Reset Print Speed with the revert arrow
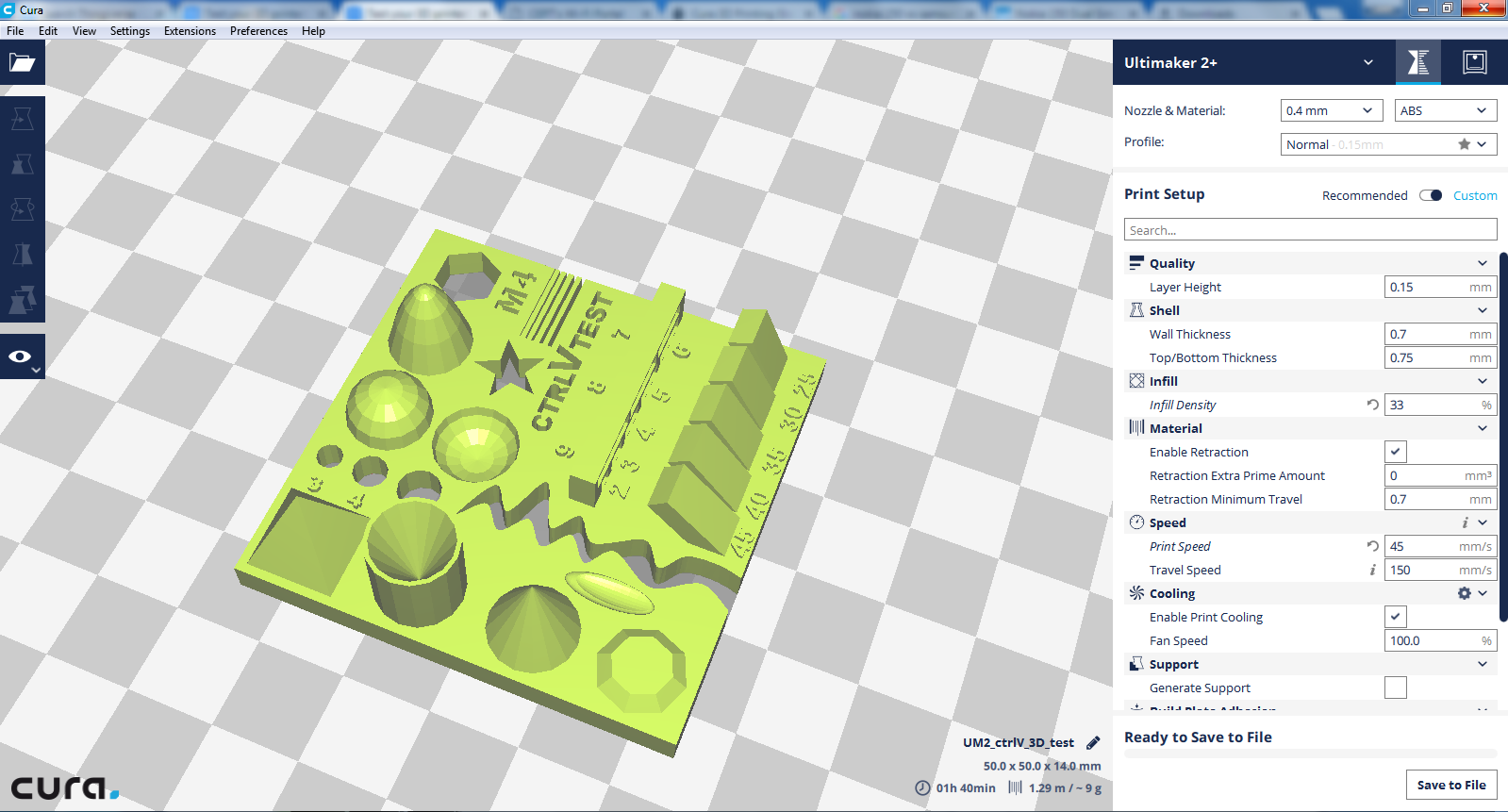The image size is (1508, 812). (1372, 546)
